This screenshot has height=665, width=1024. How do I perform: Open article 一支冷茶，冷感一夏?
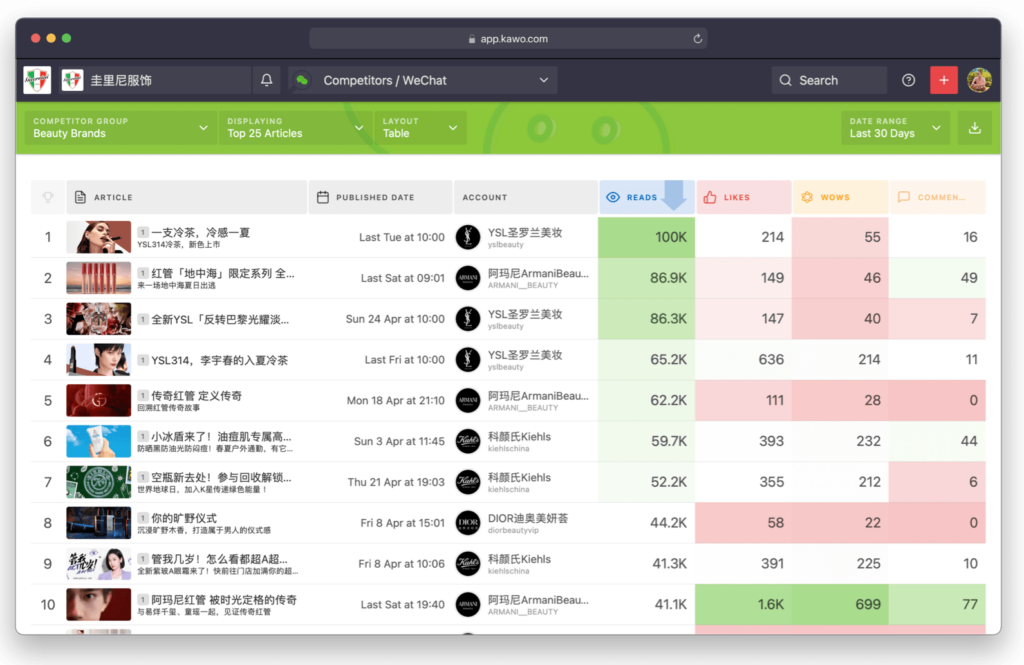200,233
